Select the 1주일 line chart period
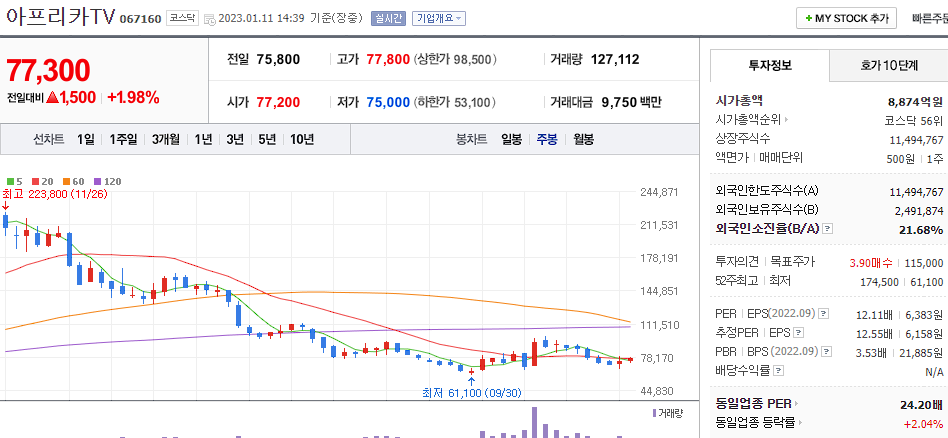948x438 pixels. tap(123, 139)
